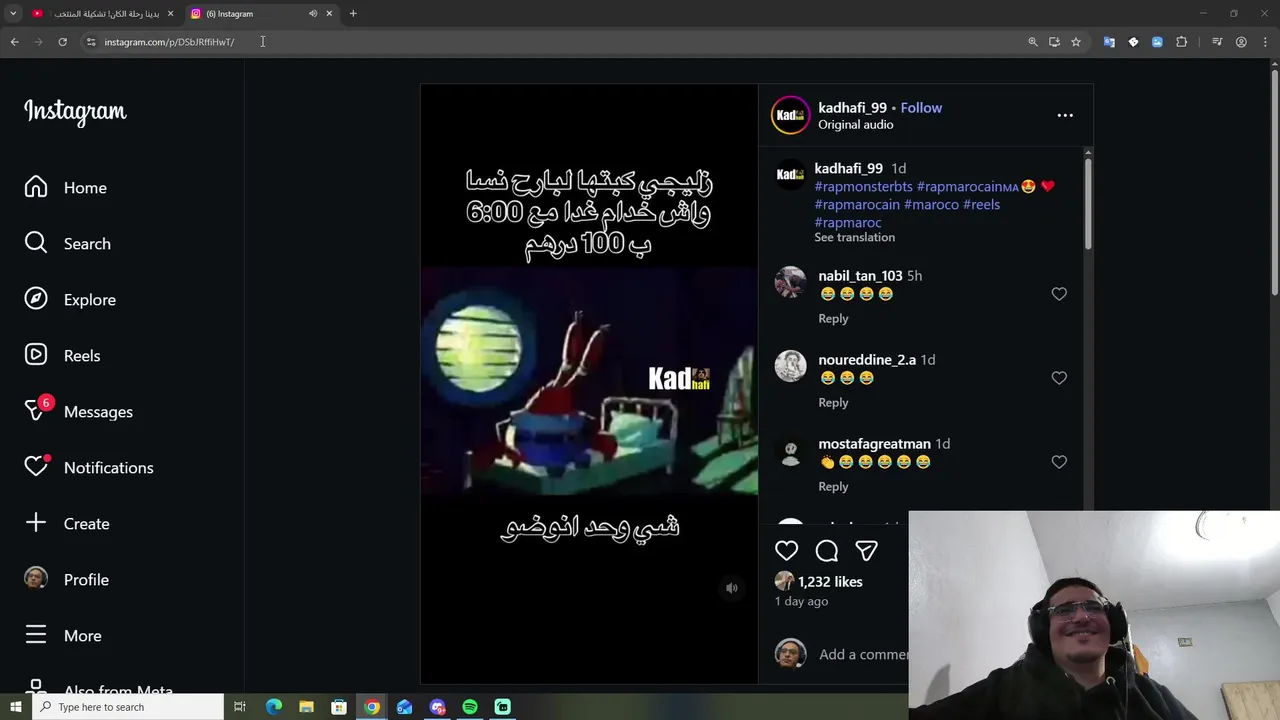Click nabil_tan_103's avatar
Screen dimensions: 1280x720
point(790,282)
